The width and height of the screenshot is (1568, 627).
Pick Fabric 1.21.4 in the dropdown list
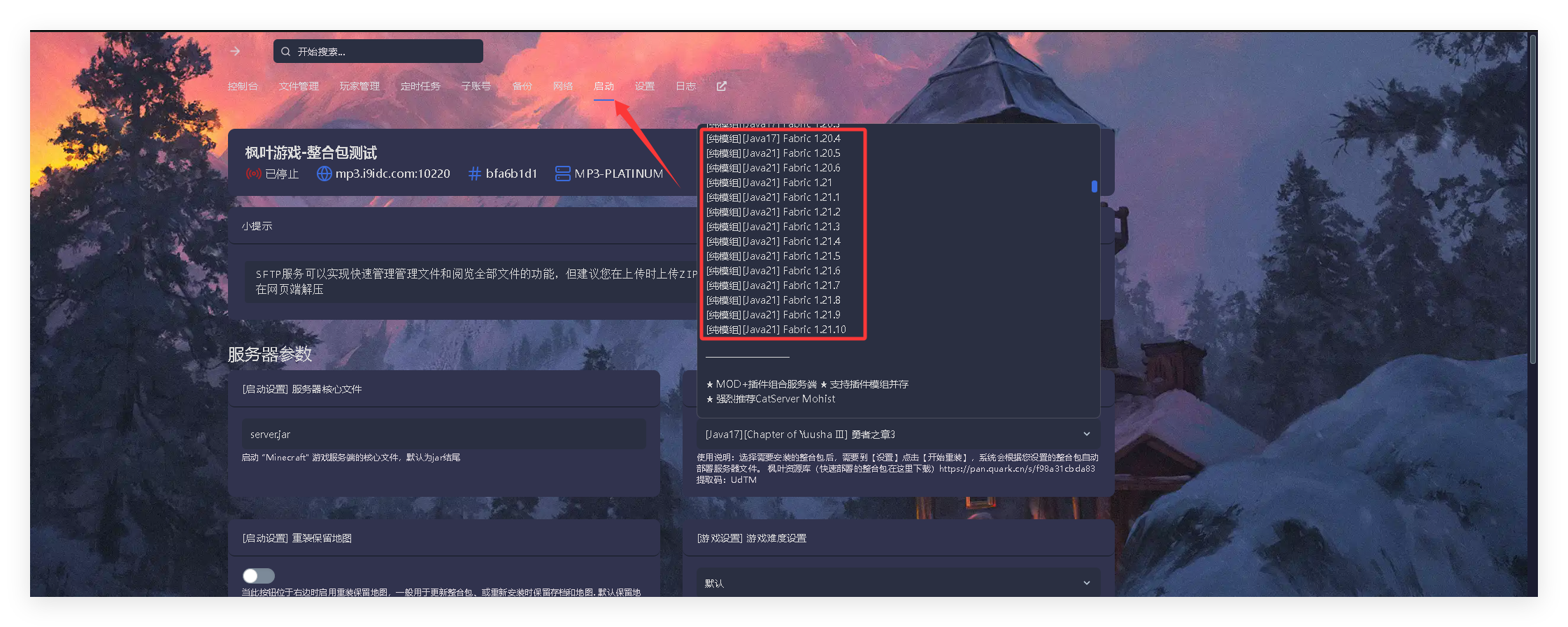774,241
